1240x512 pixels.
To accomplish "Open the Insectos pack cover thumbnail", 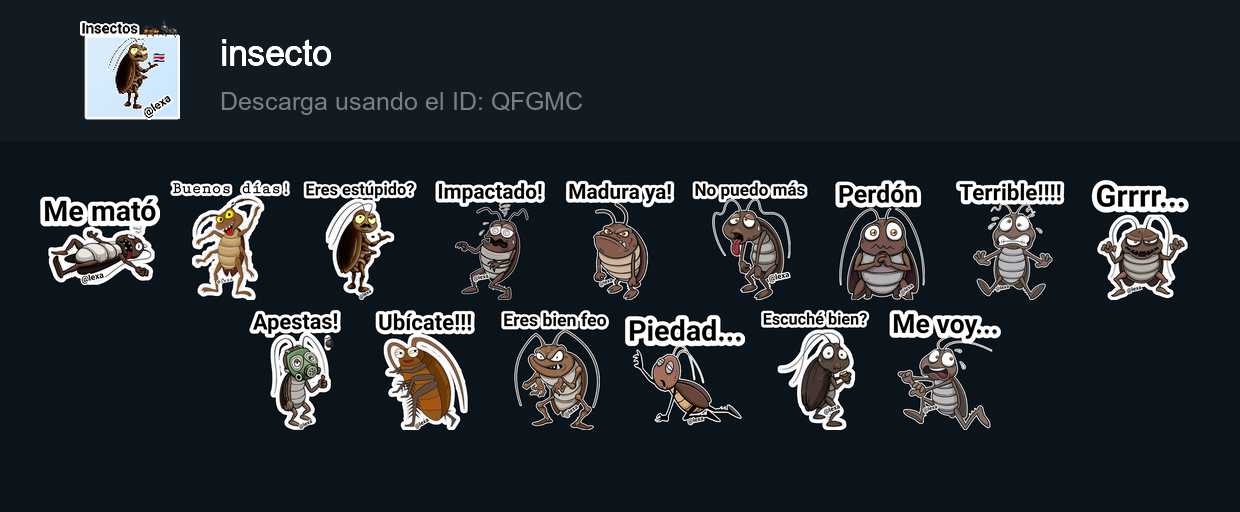I will (x=132, y=70).
